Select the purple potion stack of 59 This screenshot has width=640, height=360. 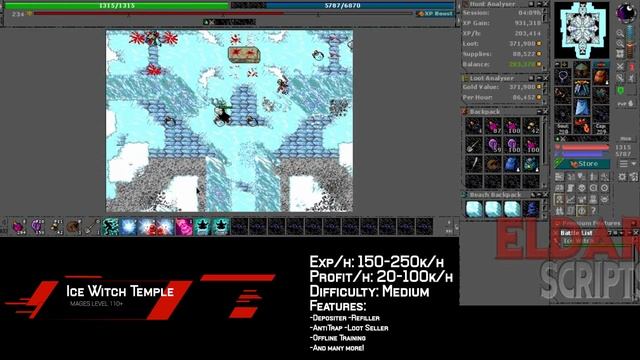pyautogui.click(x=493, y=145)
